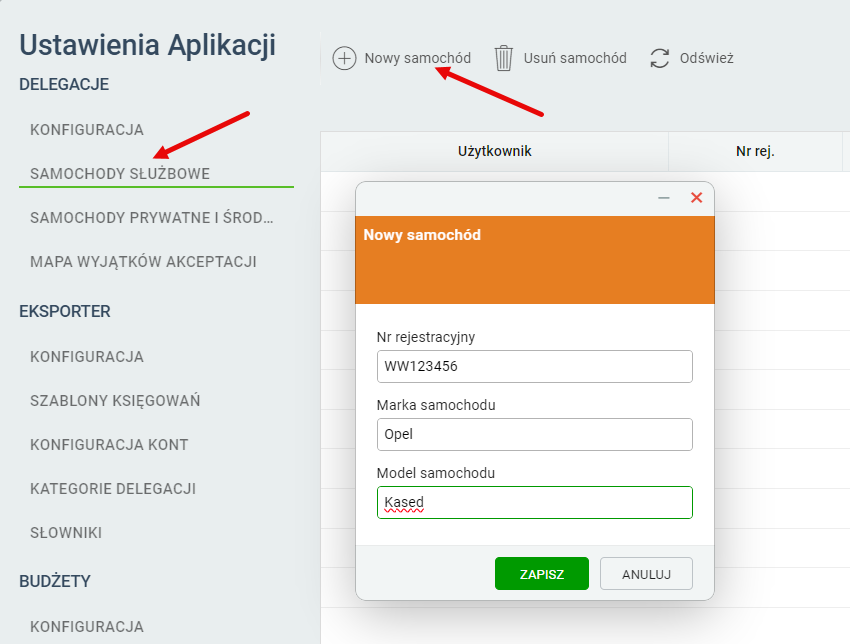Focus the Nr rejestracyjny field
Viewport: 850px width, 644px height.
point(535,366)
